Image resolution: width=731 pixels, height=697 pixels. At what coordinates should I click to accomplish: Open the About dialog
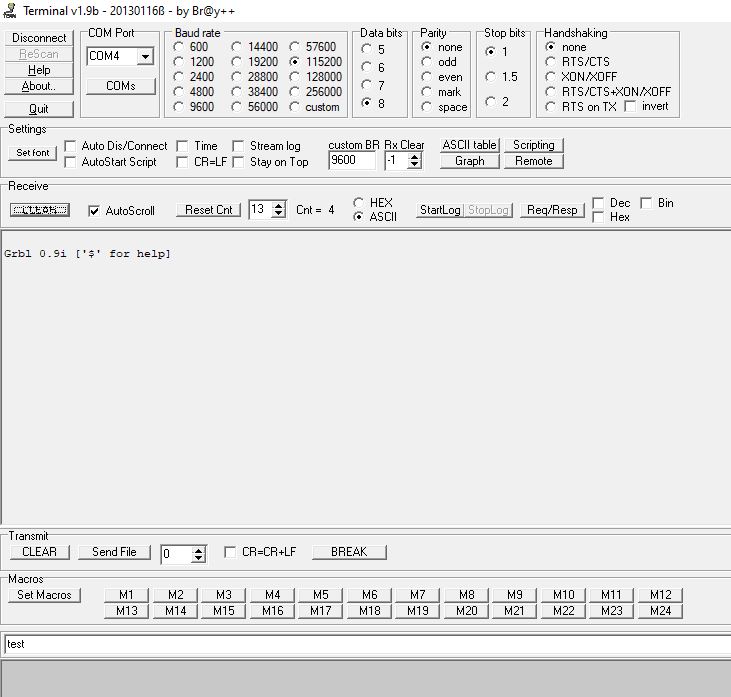click(x=39, y=86)
